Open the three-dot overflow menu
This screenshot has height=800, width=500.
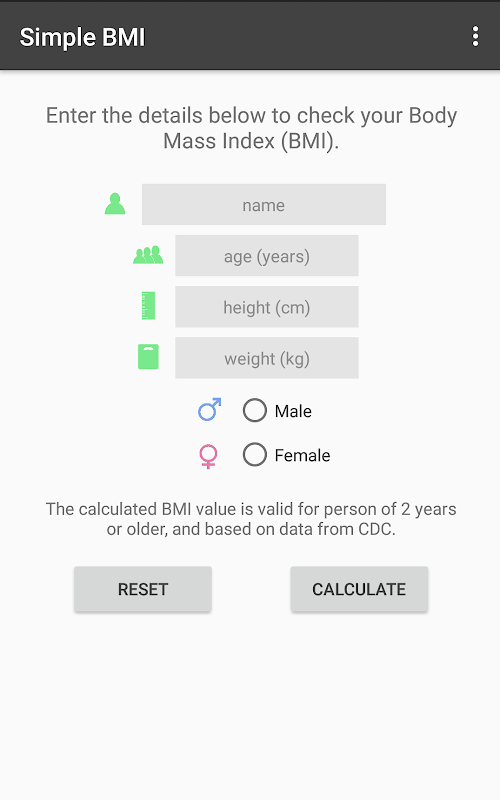[475, 37]
